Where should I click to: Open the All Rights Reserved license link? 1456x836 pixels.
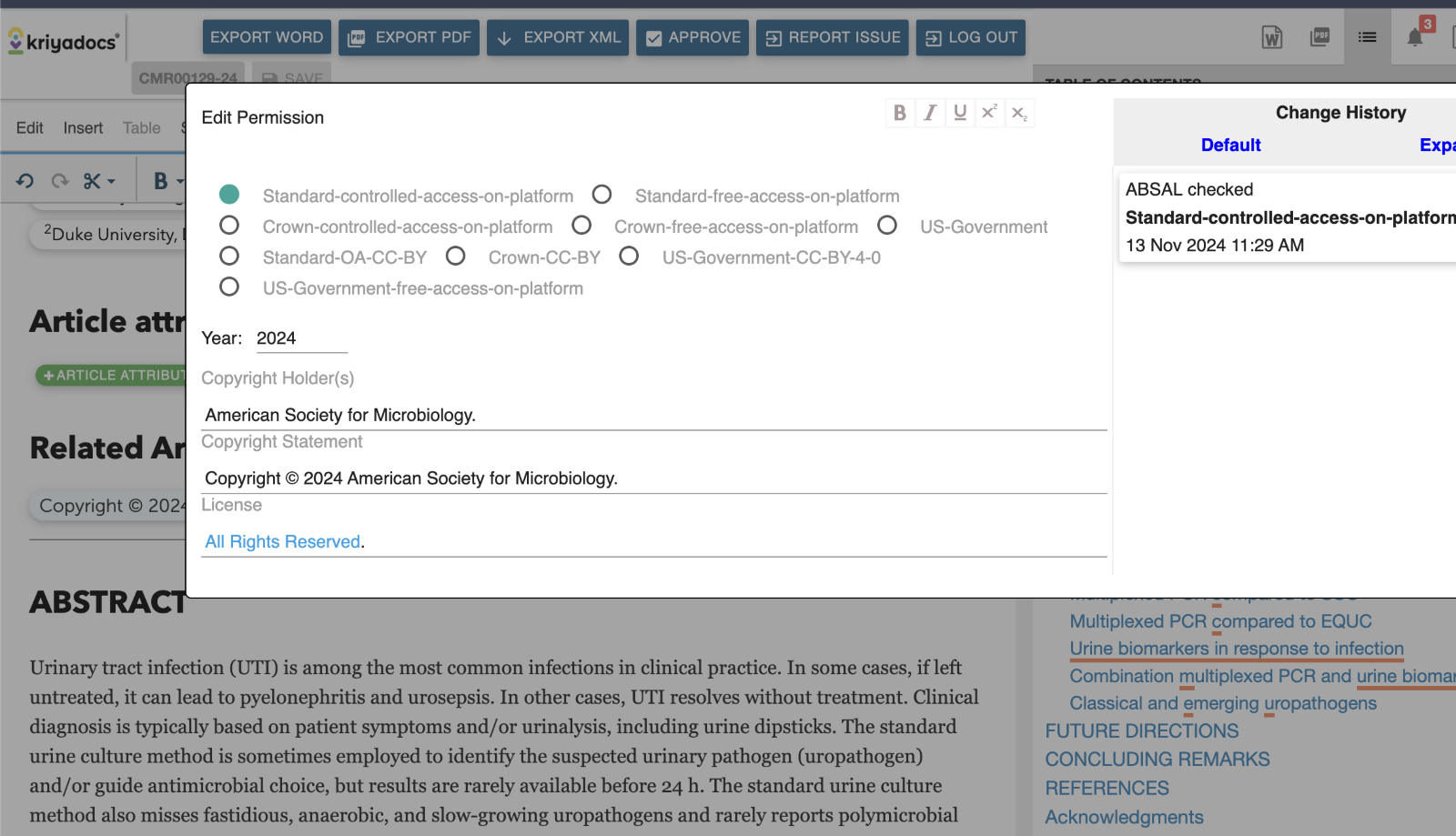click(x=283, y=541)
